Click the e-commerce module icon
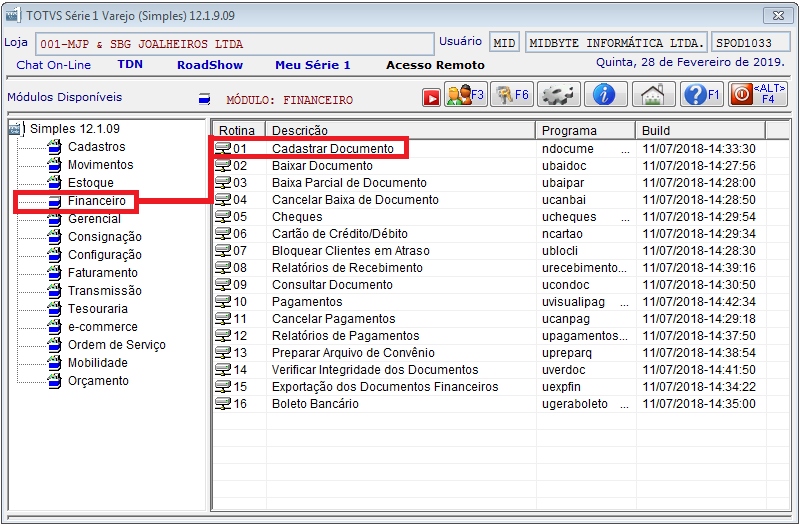The width and height of the screenshot is (800, 527). click(55, 327)
